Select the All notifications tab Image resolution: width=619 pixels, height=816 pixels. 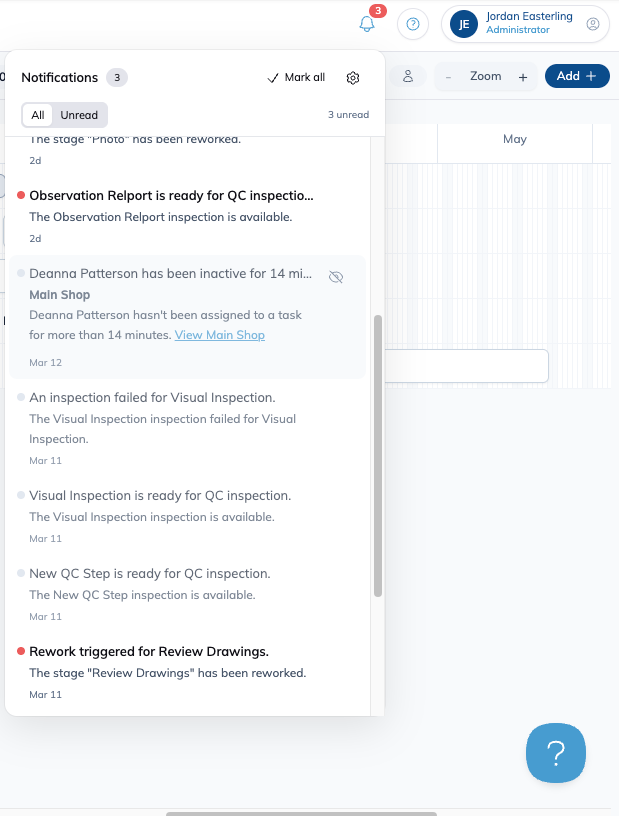tap(37, 115)
